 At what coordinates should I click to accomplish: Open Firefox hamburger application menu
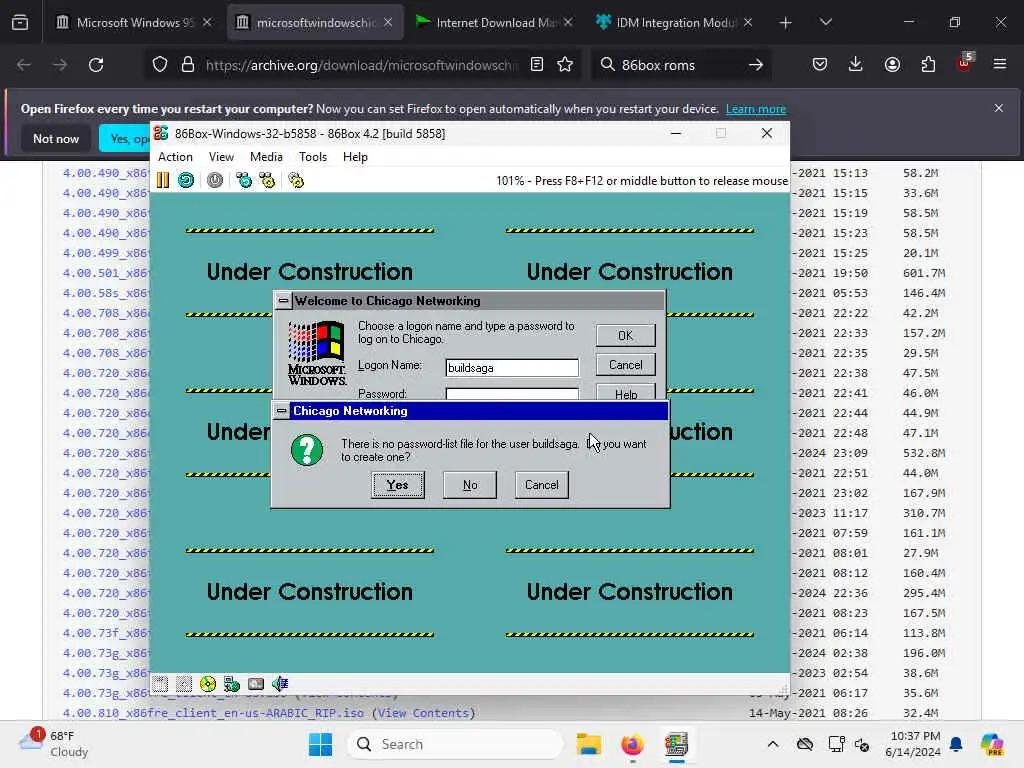tap(1000, 64)
